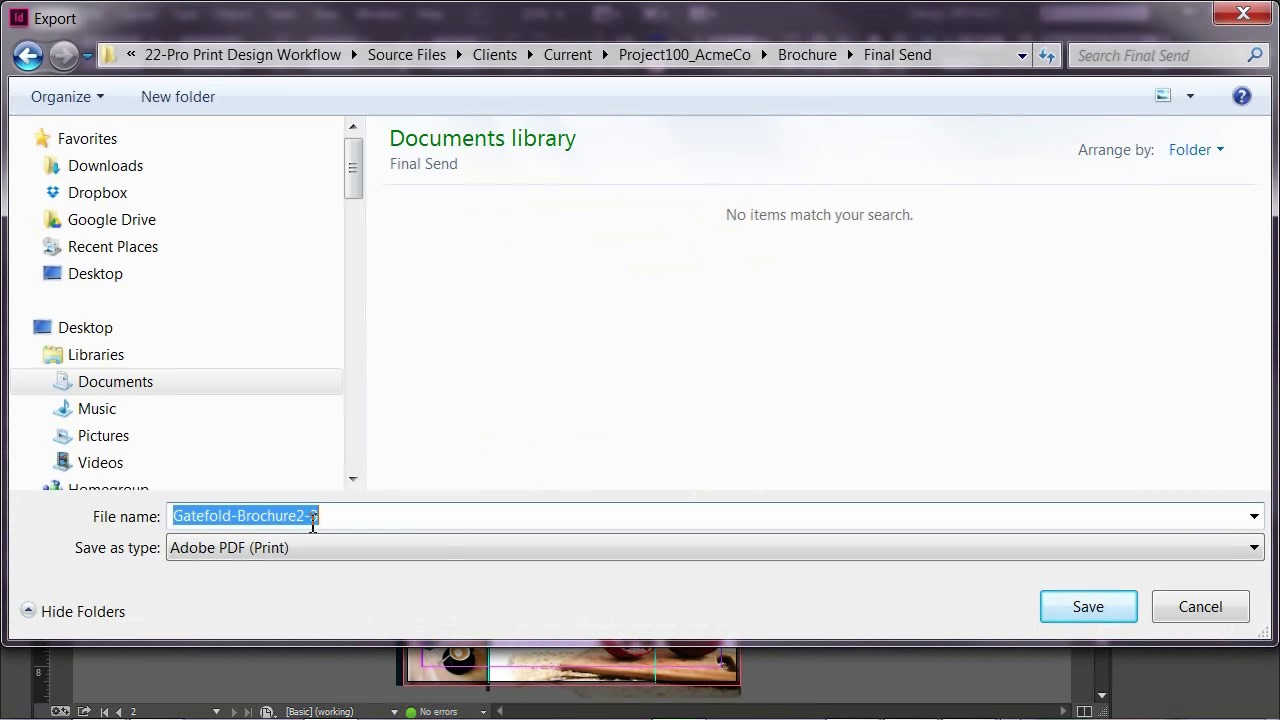1280x720 pixels.
Task: Click the Cancel button
Action: (x=1200, y=607)
